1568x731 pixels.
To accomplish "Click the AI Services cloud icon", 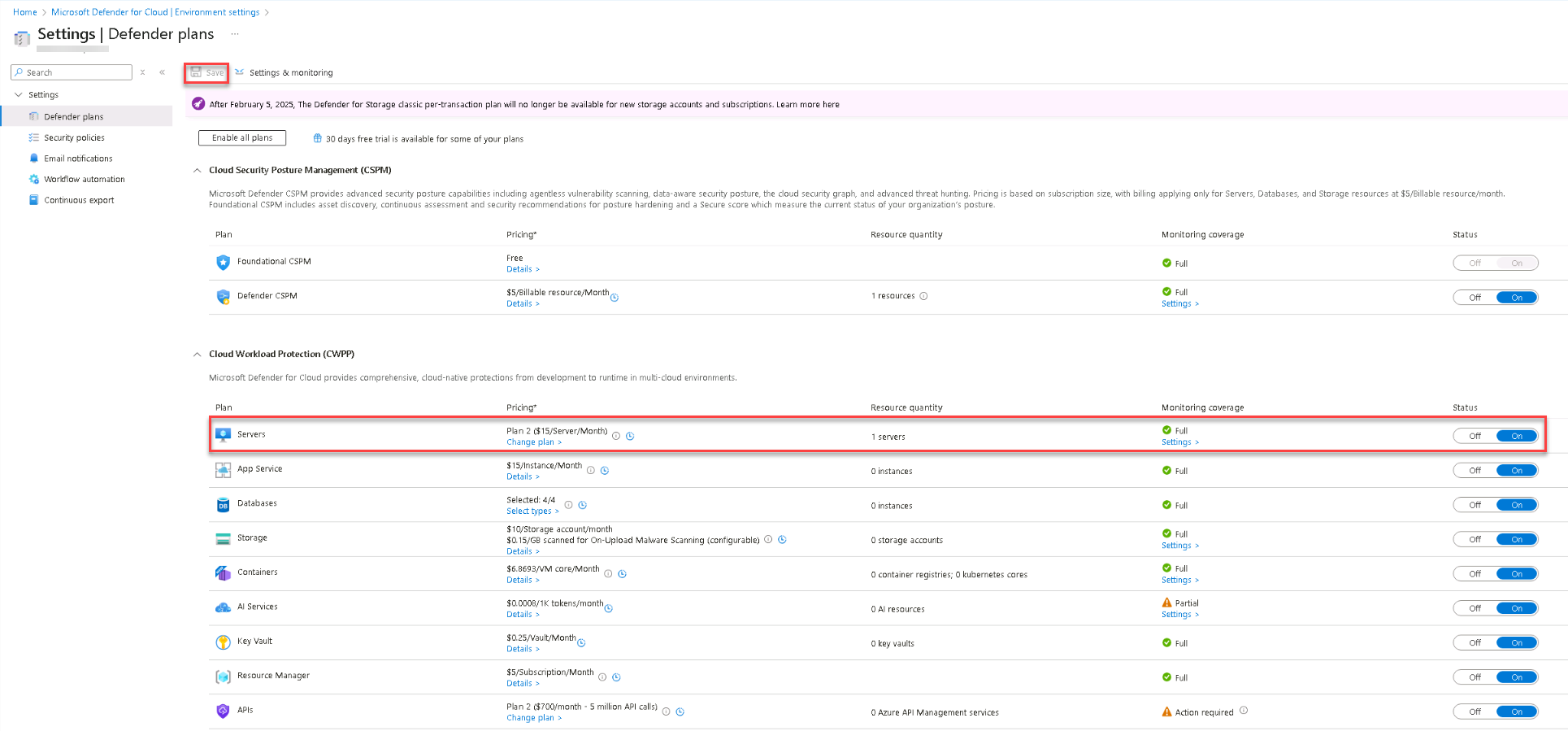I will tap(223, 607).
